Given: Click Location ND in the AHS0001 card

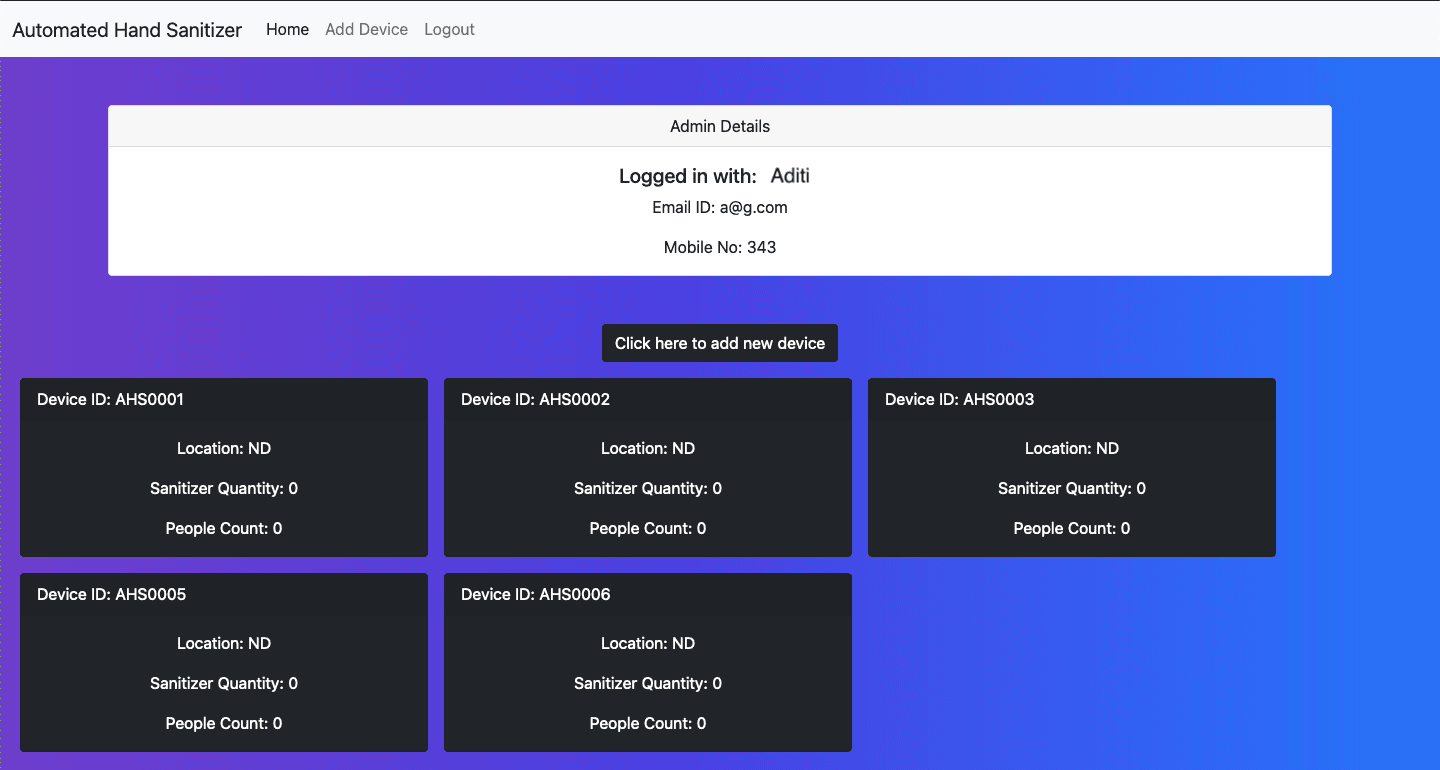Looking at the screenshot, I should tap(224, 449).
